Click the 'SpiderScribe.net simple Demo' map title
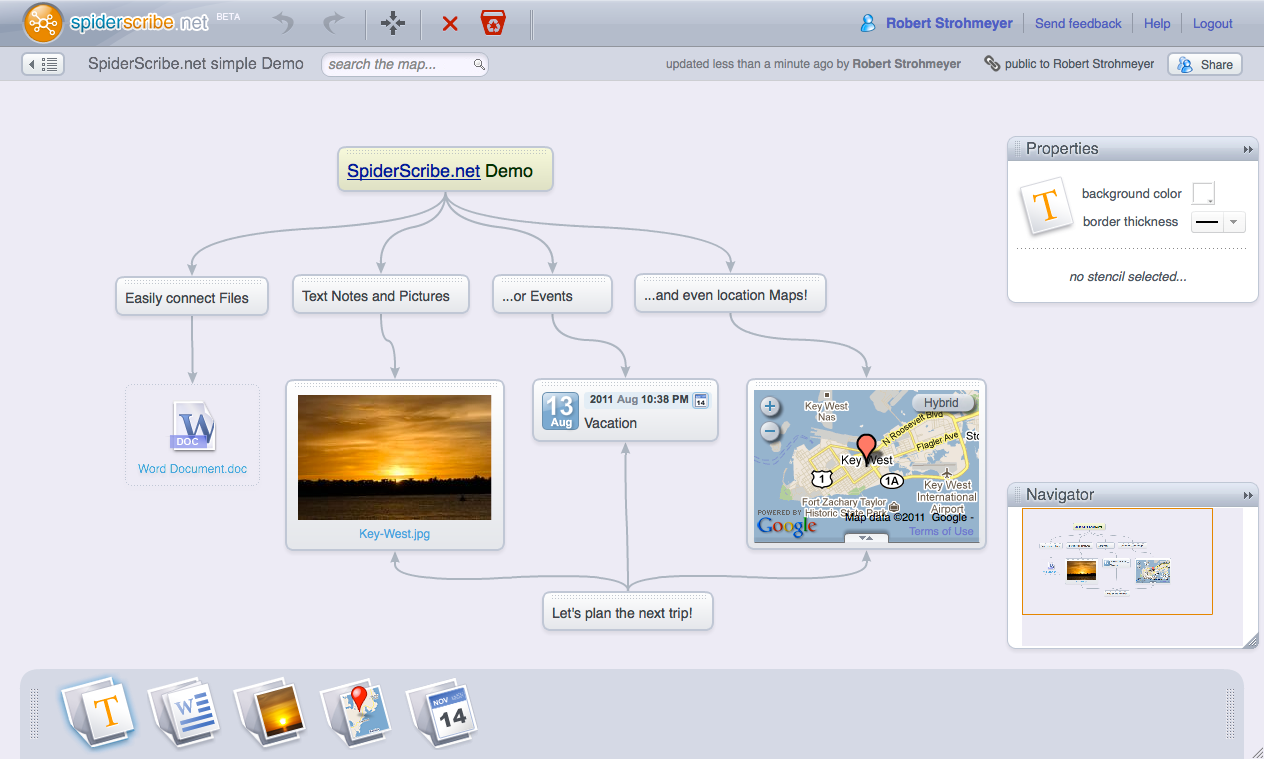1264x759 pixels. coord(196,64)
